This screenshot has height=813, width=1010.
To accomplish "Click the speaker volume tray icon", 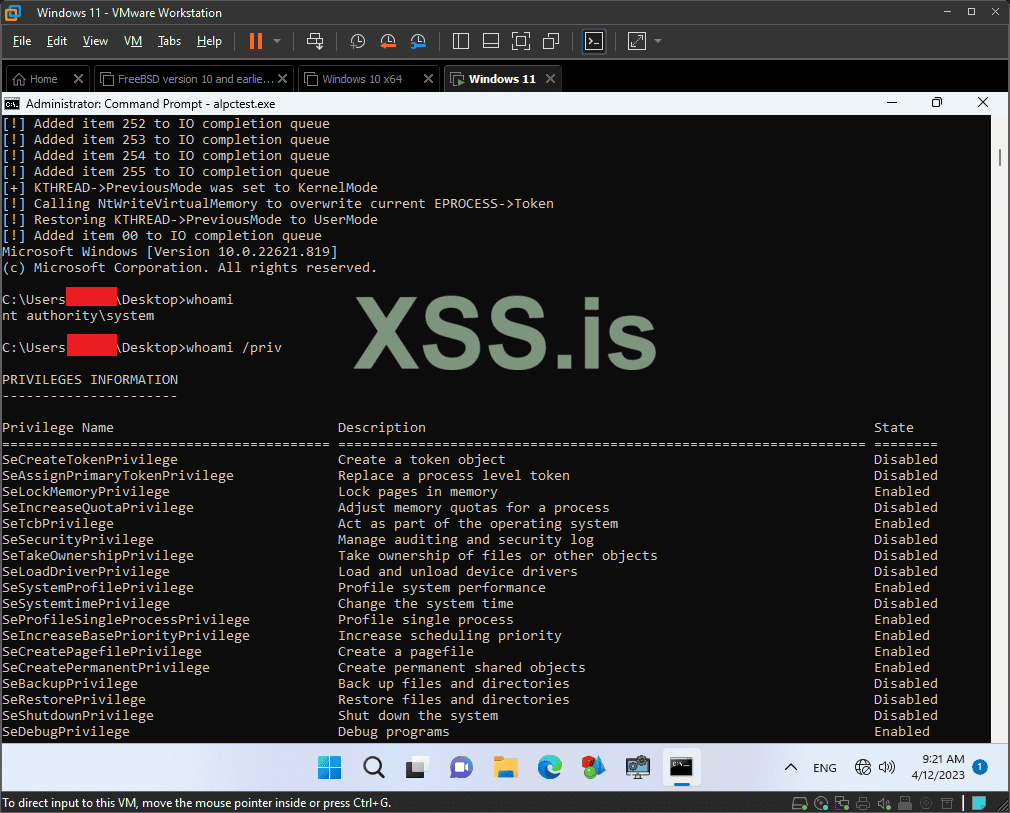I will coord(887,767).
